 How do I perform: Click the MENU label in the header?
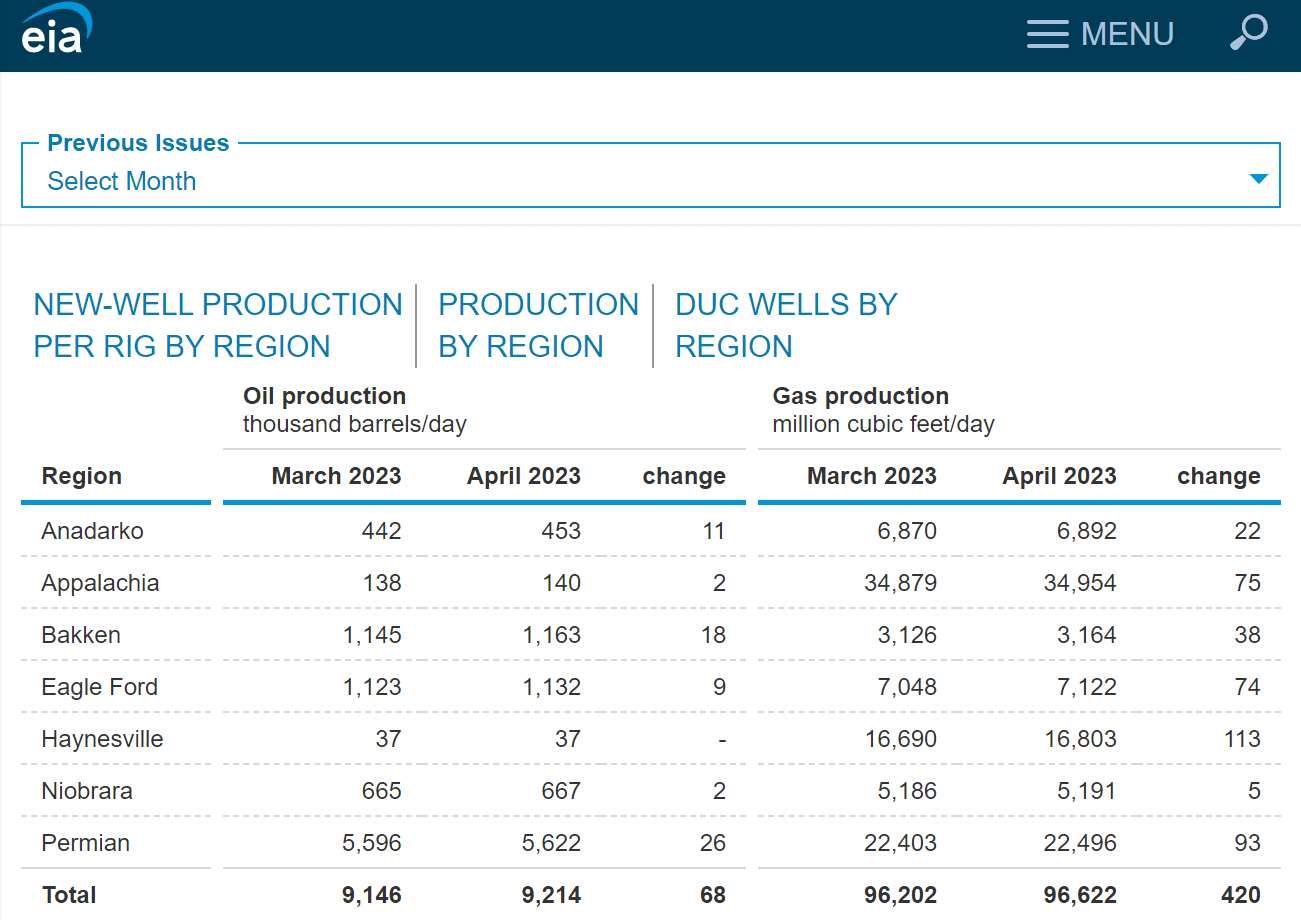point(1127,33)
